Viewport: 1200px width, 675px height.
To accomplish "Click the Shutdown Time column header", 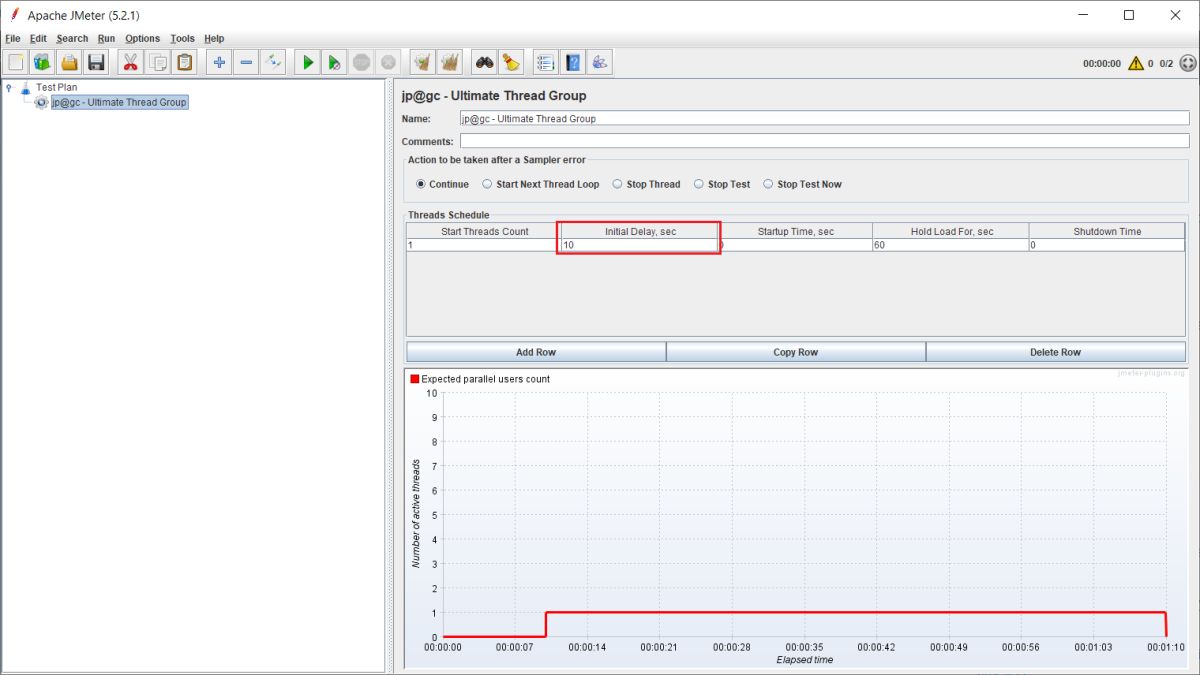I will (x=1107, y=231).
